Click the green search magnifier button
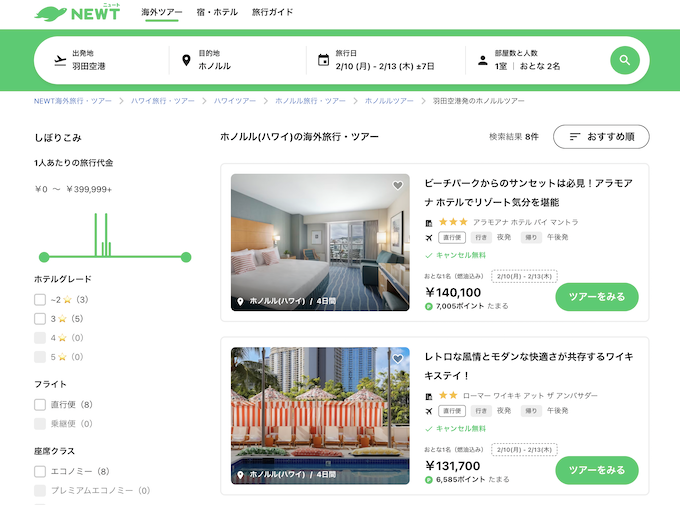This screenshot has height=505, width=680. [x=624, y=60]
